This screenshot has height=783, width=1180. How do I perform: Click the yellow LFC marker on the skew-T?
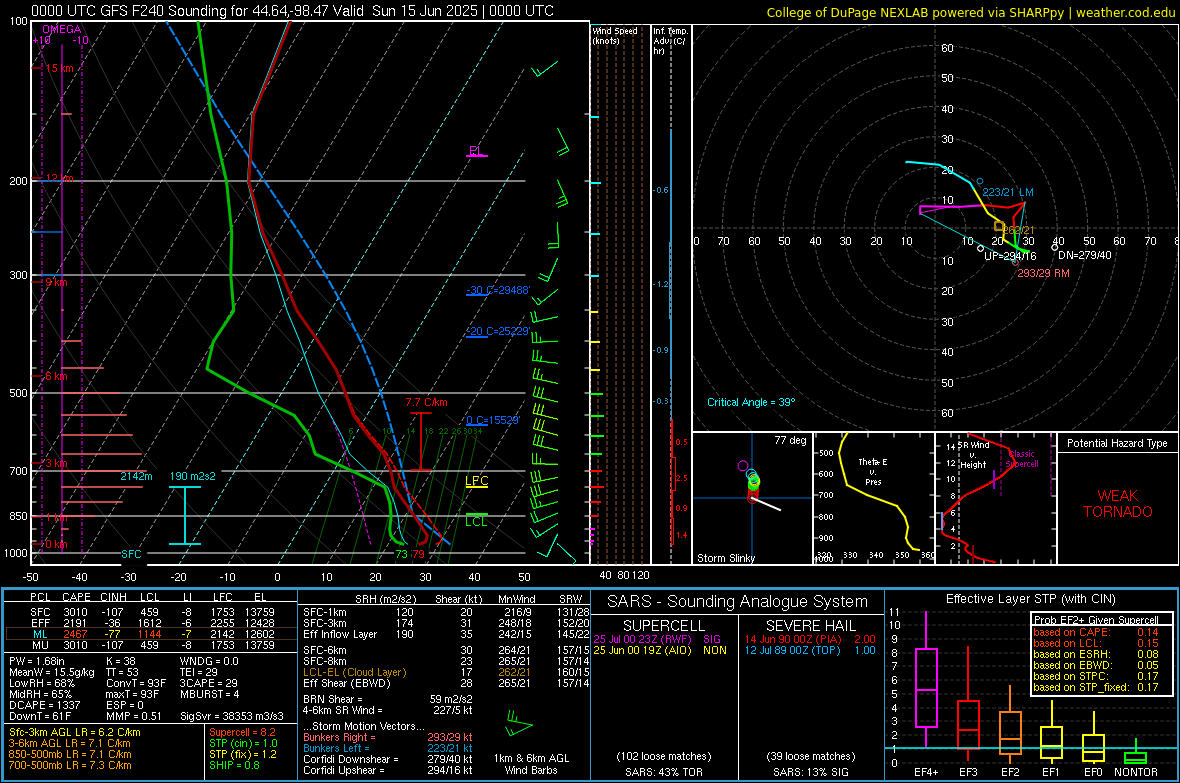[476, 482]
